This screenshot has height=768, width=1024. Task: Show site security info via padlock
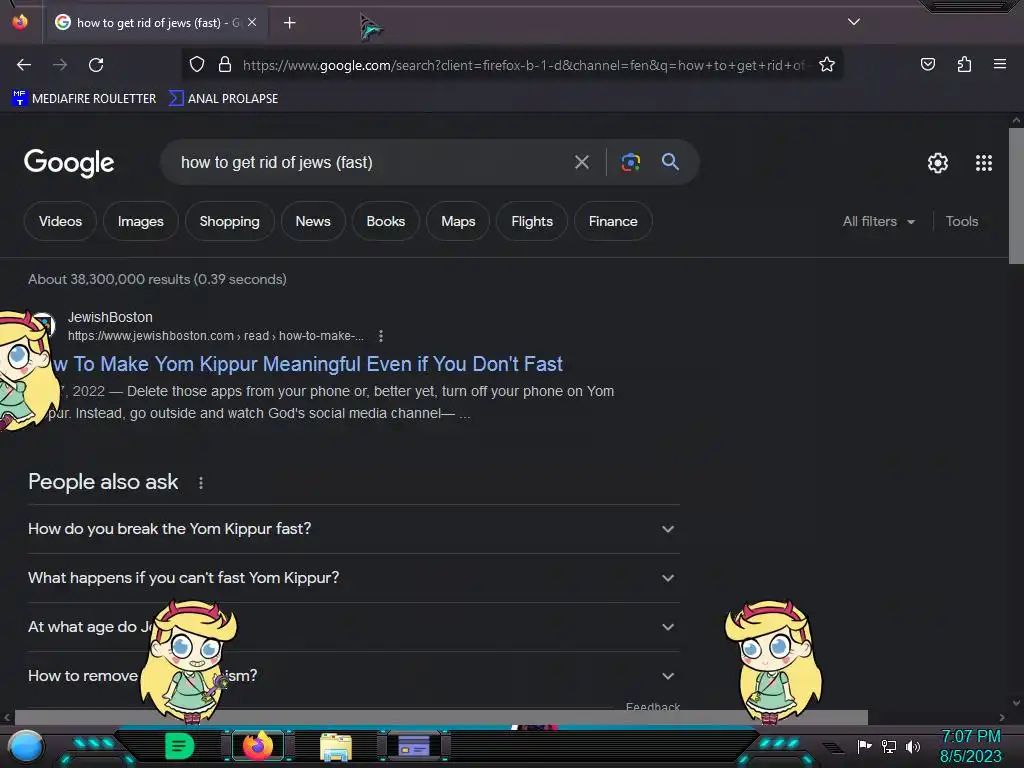point(225,64)
